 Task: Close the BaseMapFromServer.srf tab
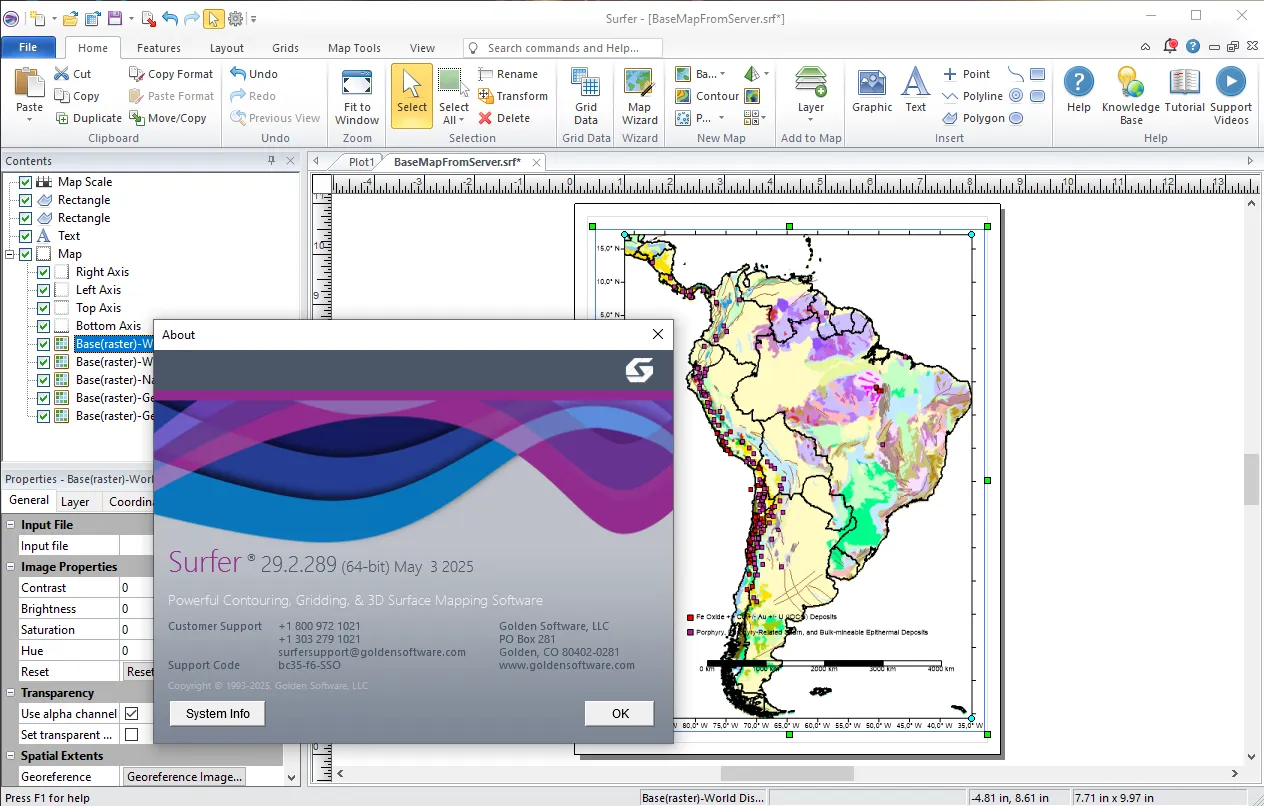click(x=536, y=162)
